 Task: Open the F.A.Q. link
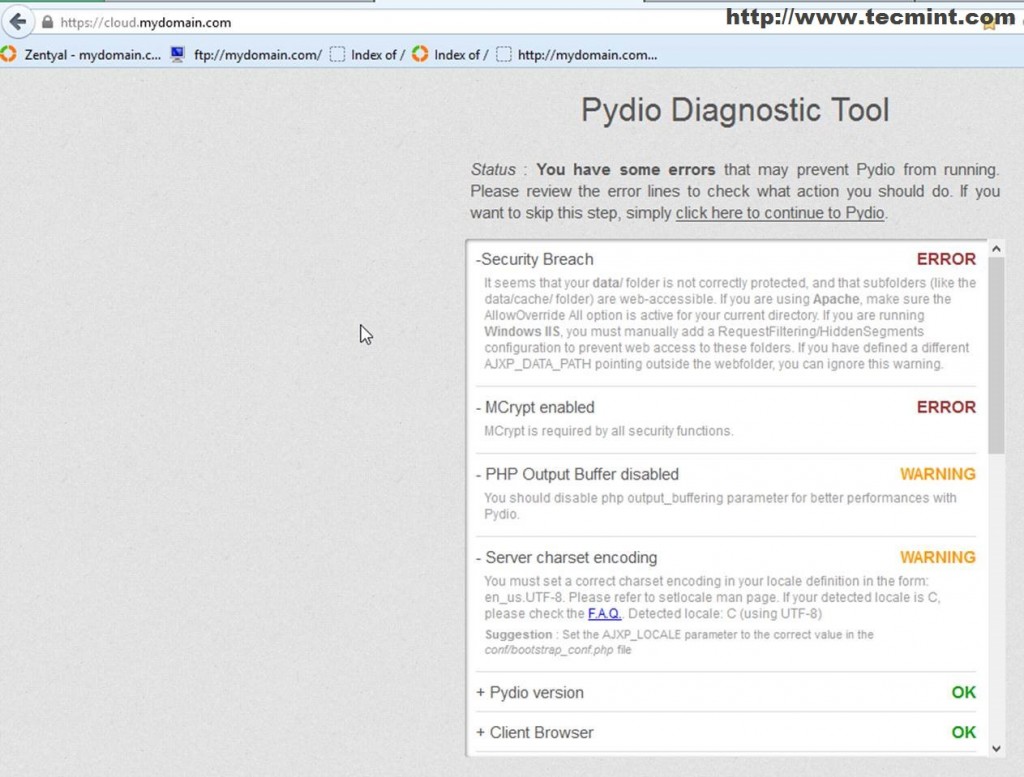tap(604, 614)
